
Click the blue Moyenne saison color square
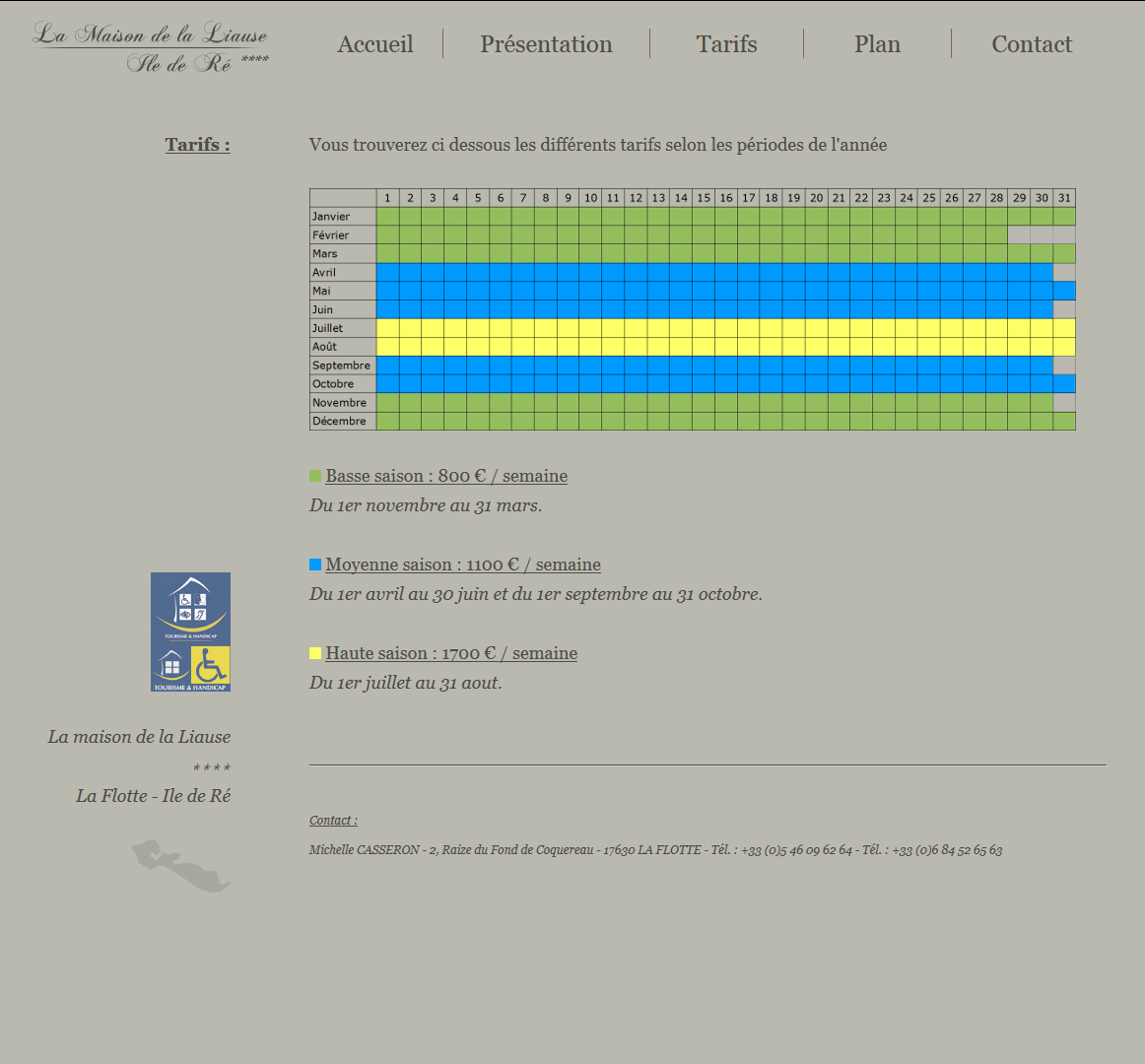click(315, 565)
